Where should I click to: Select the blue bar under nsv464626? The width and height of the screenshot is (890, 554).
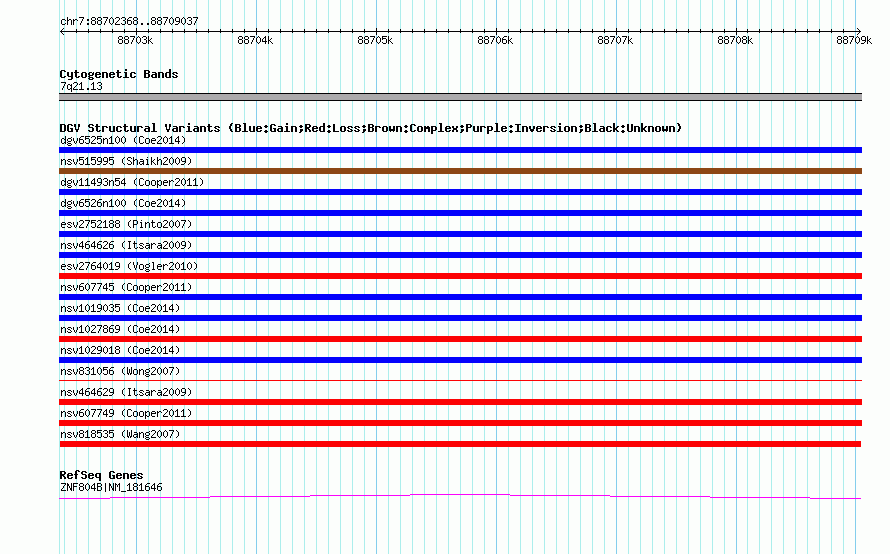[460, 255]
